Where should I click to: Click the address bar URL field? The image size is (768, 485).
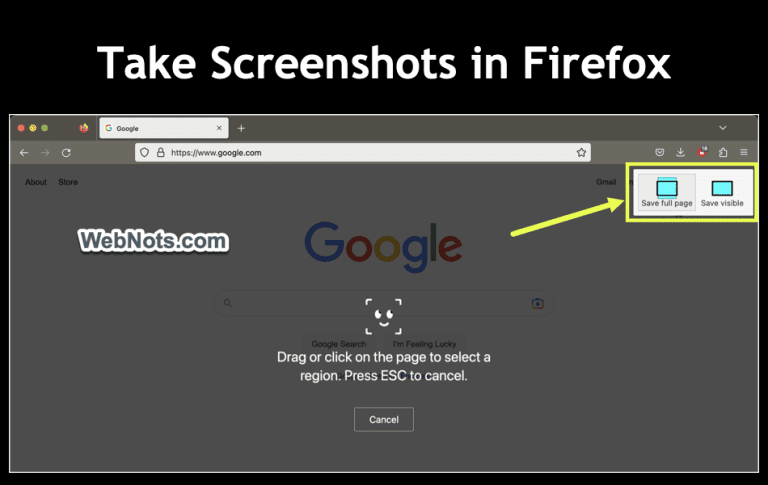362,152
